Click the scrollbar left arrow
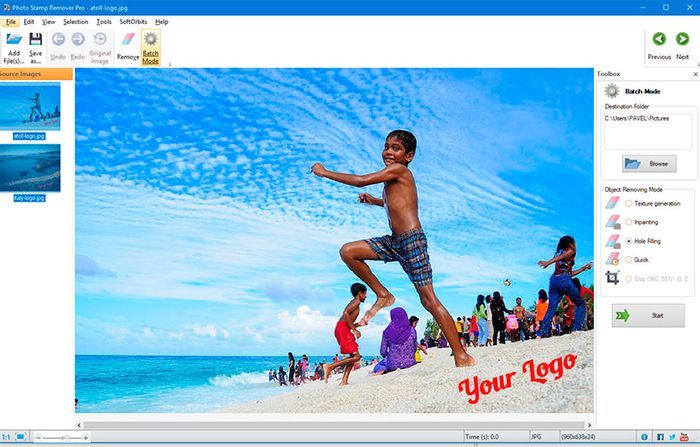Screen dimensions: 700x447 pyautogui.click(x=79, y=425)
